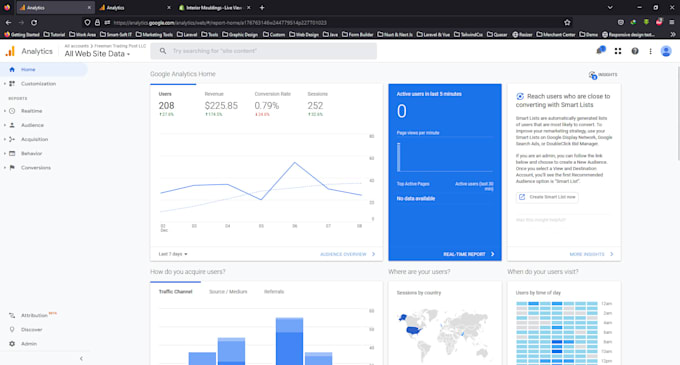Go back in browser history
Viewport: 680px width, 365px height.
8,23
